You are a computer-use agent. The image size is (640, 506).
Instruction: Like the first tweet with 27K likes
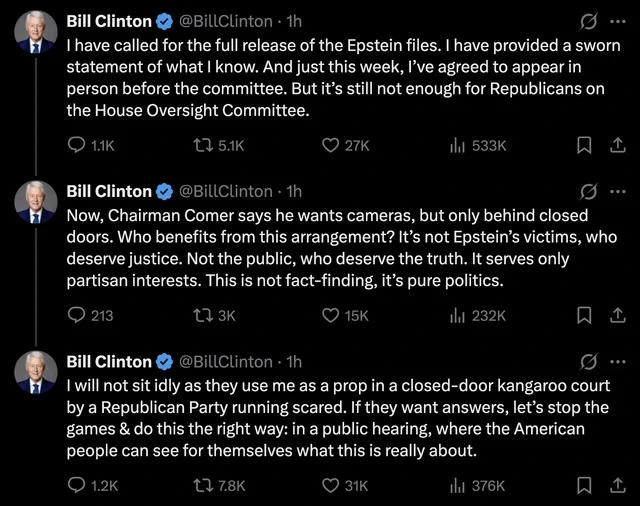point(332,145)
